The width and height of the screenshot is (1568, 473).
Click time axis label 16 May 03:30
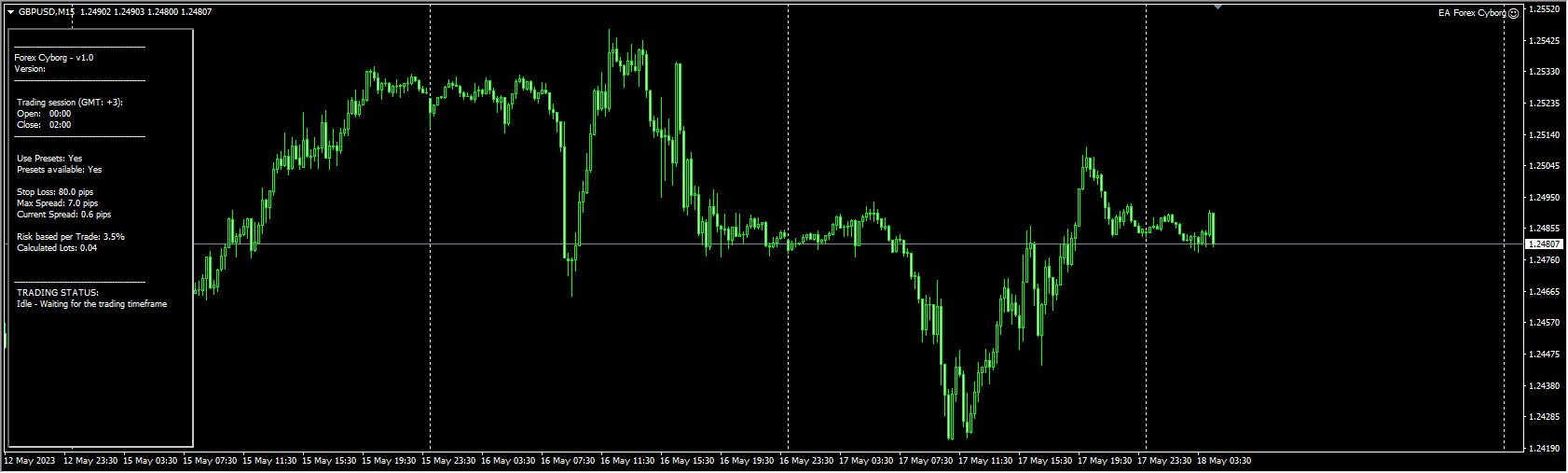[x=508, y=461]
